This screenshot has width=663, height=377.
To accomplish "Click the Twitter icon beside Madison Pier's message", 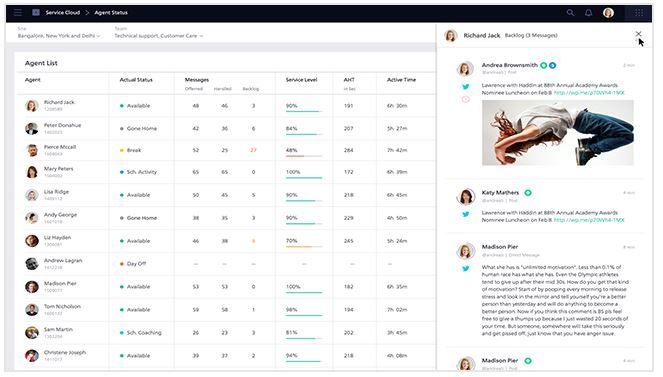I will tap(466, 268).
